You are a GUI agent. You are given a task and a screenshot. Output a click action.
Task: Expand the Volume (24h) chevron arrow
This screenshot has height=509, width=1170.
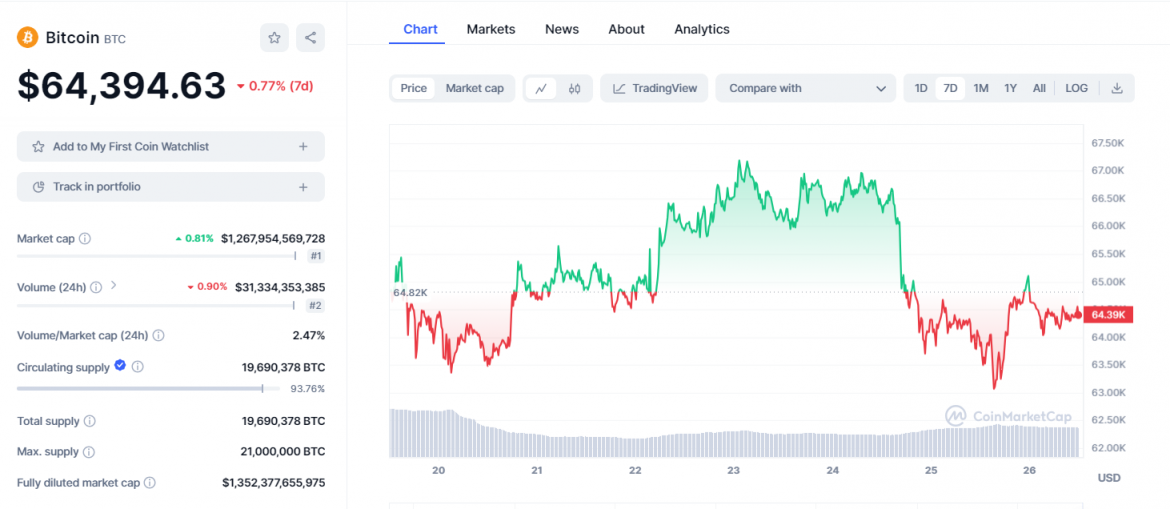pyautogui.click(x=113, y=286)
